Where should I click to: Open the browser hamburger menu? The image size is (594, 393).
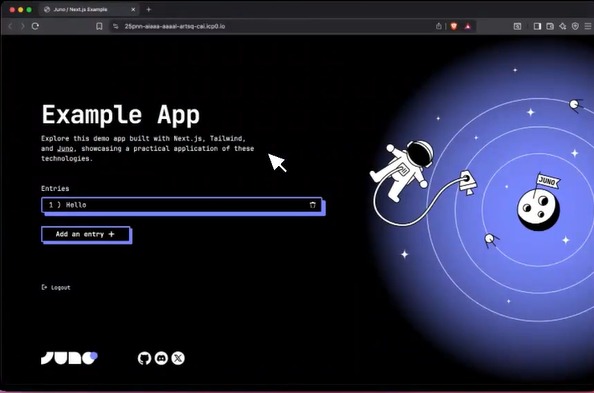coord(588,26)
